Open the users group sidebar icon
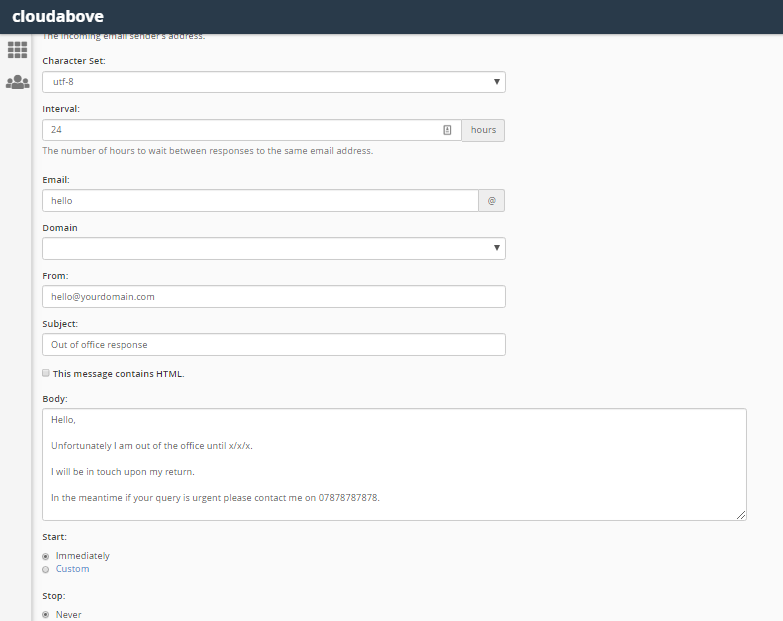The image size is (783, 621). [17, 82]
